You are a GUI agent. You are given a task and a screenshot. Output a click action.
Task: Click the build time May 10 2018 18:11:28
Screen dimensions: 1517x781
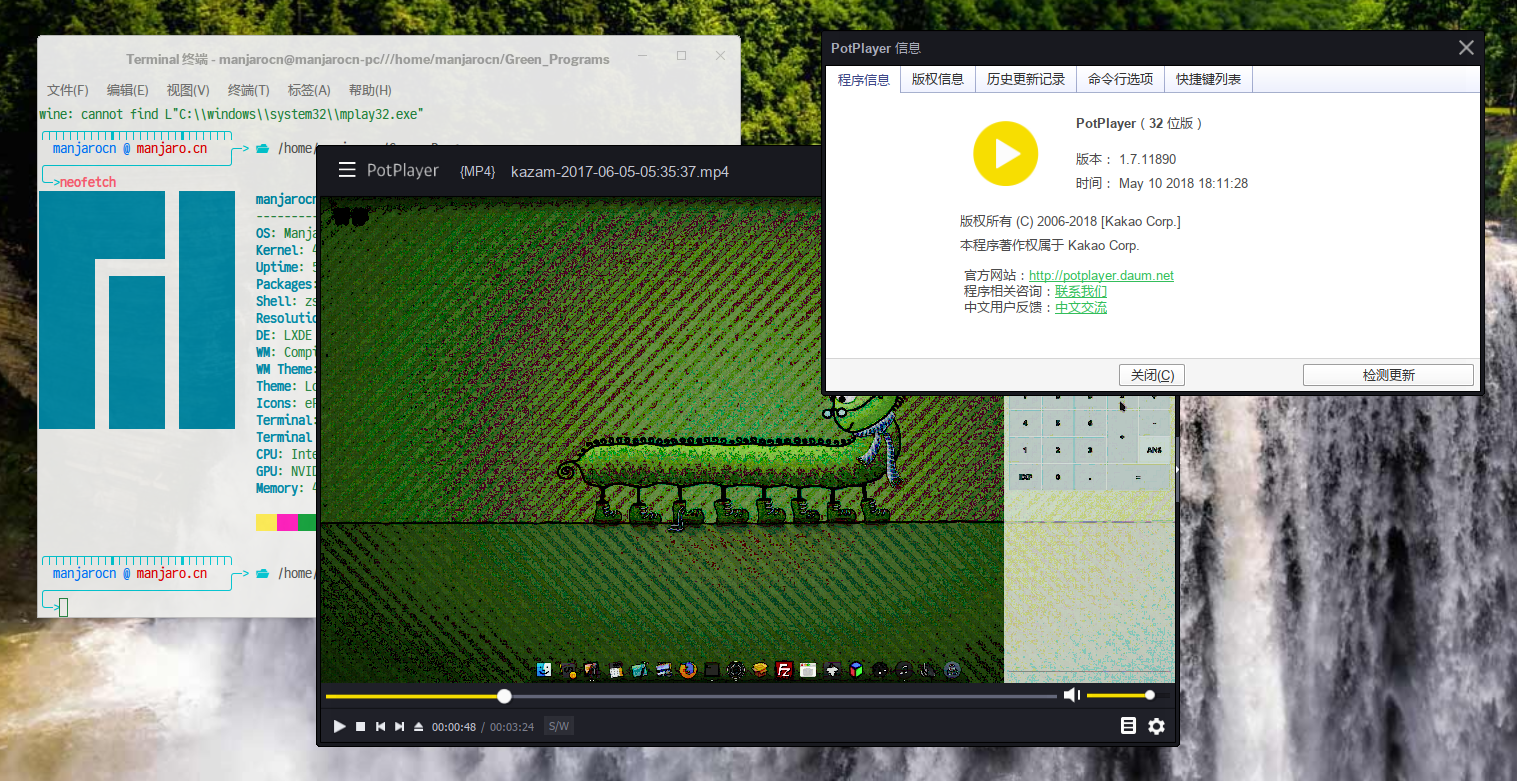point(1162,183)
